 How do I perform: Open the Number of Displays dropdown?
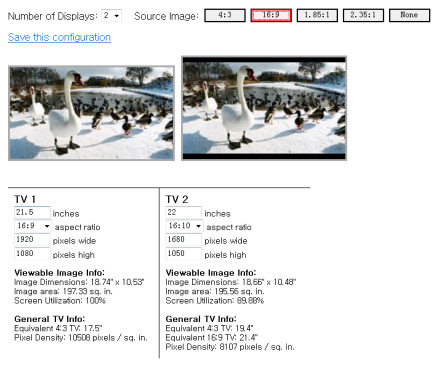pos(111,16)
